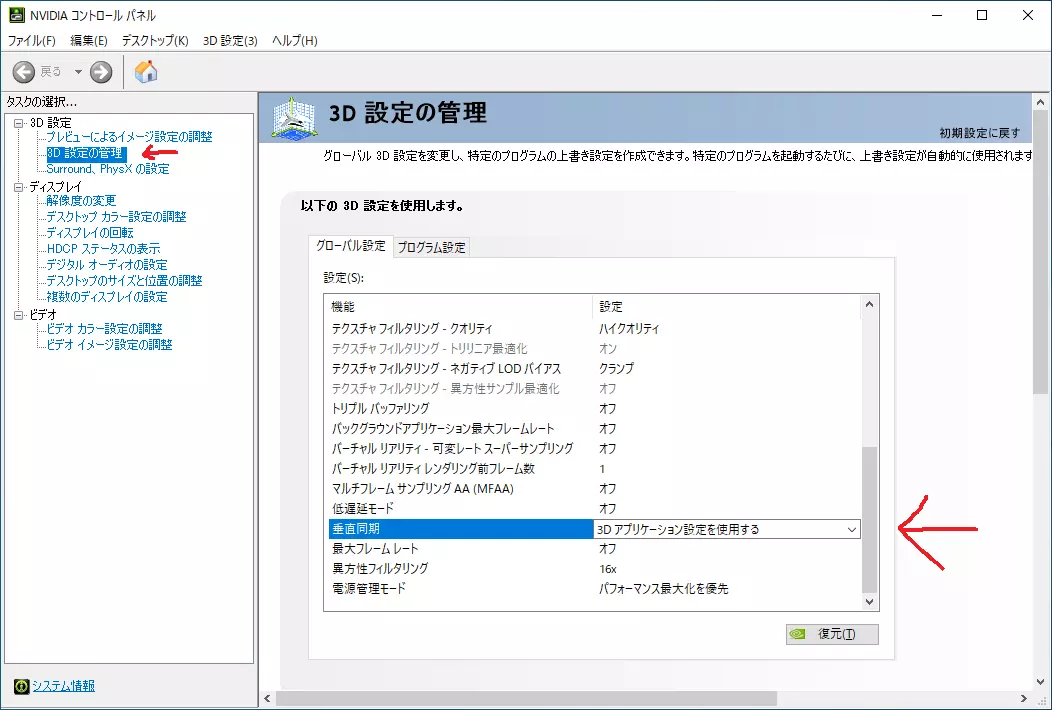This screenshot has width=1052, height=710.
Task: Select Surround、PhysX の設定 in tree
Action: click(107, 169)
